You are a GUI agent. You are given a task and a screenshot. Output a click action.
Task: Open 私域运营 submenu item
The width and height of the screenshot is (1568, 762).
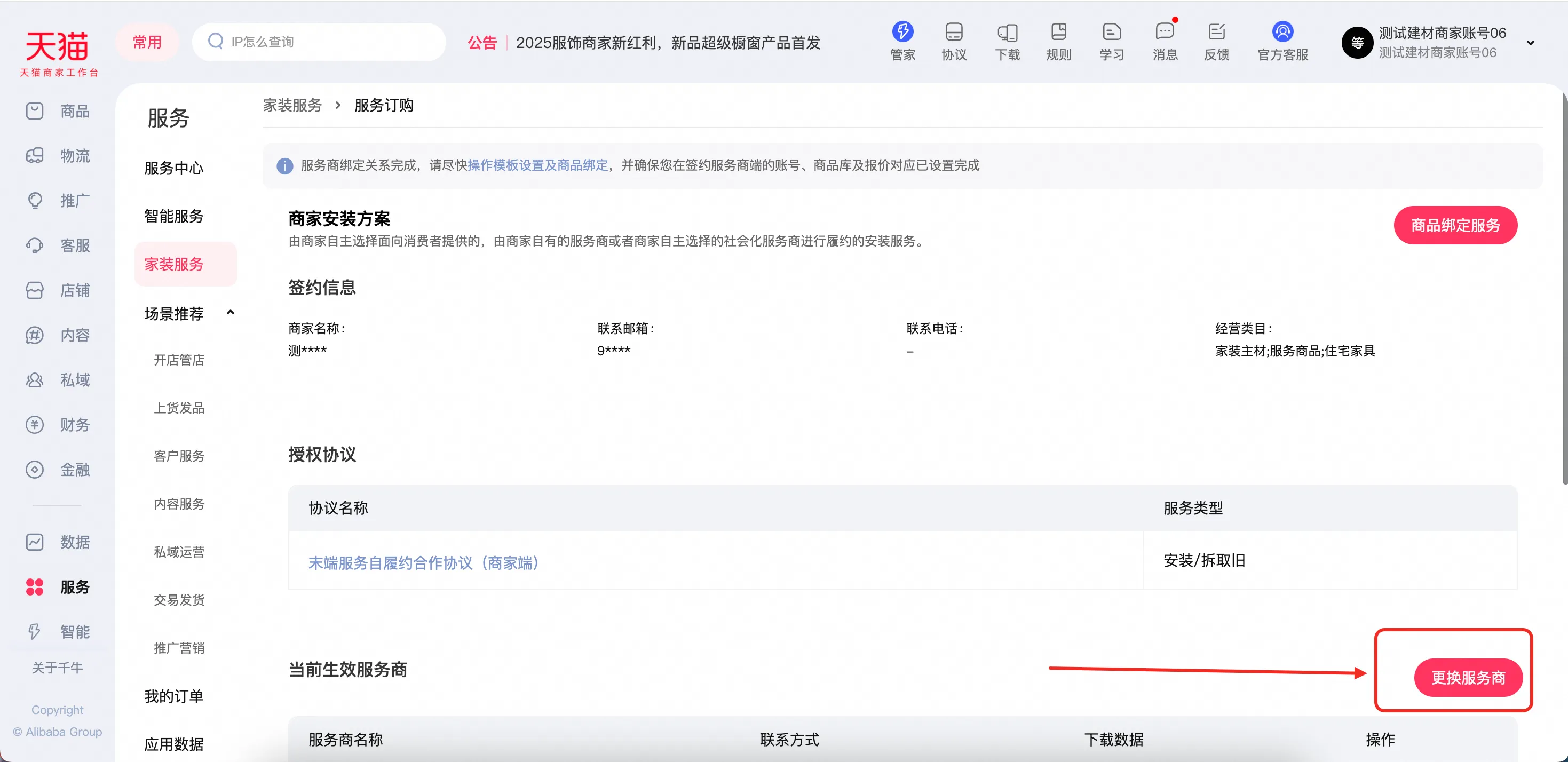pos(179,552)
